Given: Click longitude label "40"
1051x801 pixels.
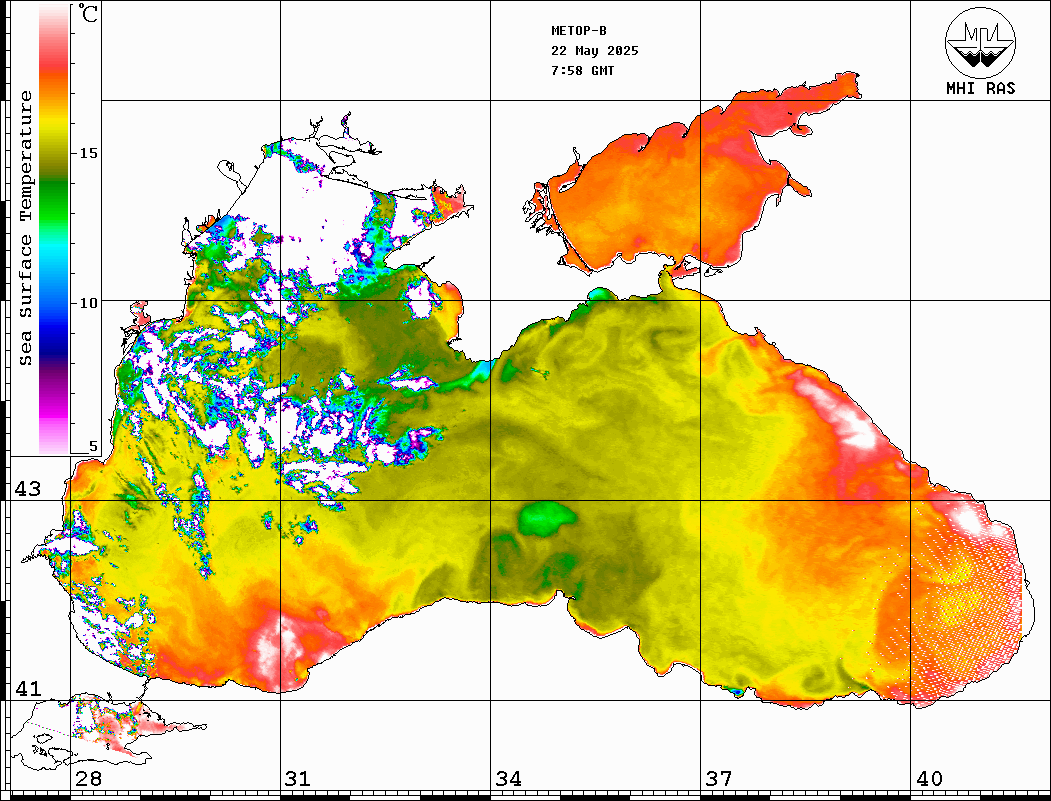Looking at the screenshot, I should tap(929, 778).
